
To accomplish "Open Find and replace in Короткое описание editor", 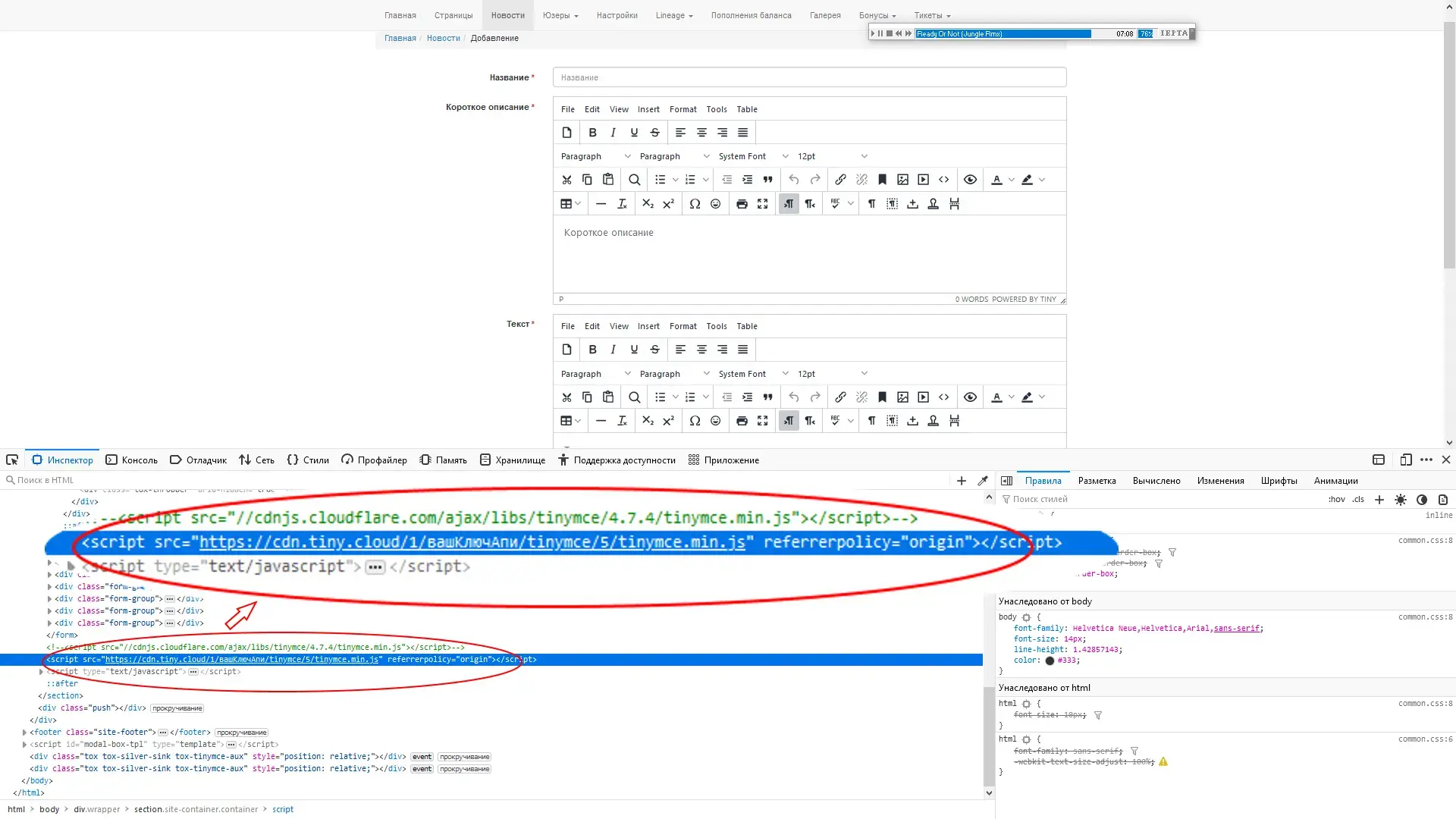I will point(635,180).
